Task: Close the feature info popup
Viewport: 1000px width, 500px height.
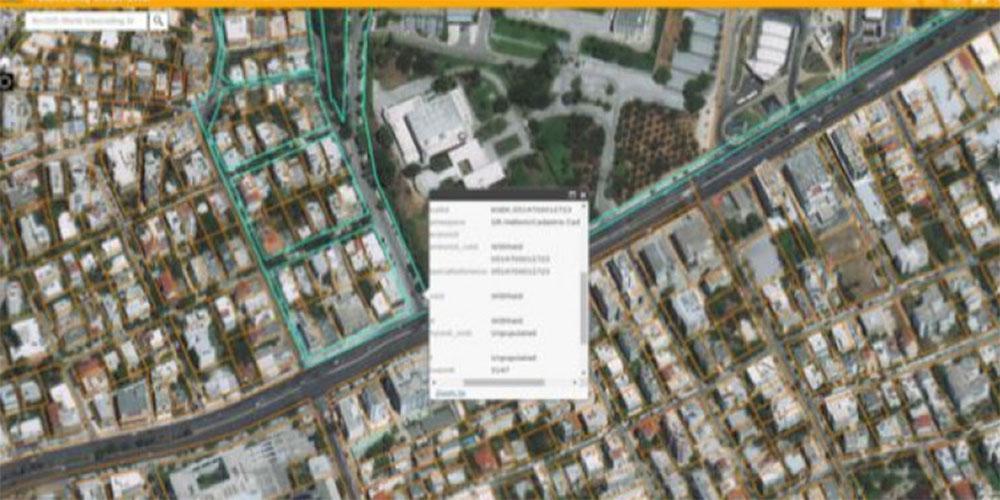Action: click(x=582, y=194)
